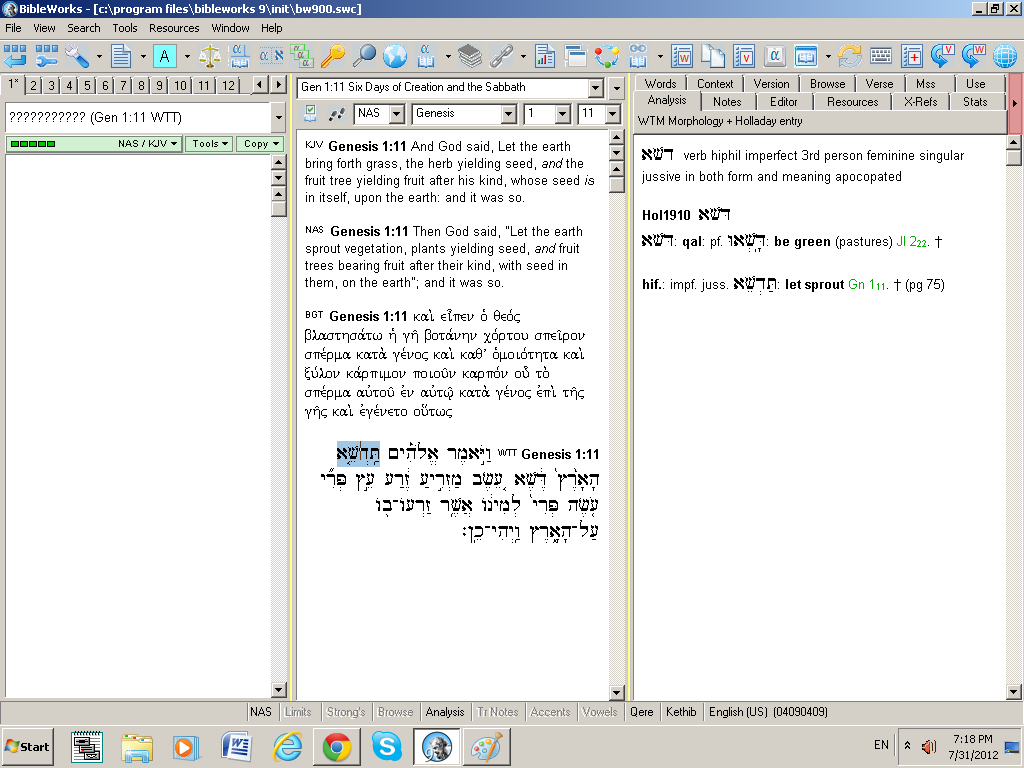Click the browse window vertical scrollbar thumb
The height and width of the screenshot is (768, 1024).
click(x=616, y=185)
